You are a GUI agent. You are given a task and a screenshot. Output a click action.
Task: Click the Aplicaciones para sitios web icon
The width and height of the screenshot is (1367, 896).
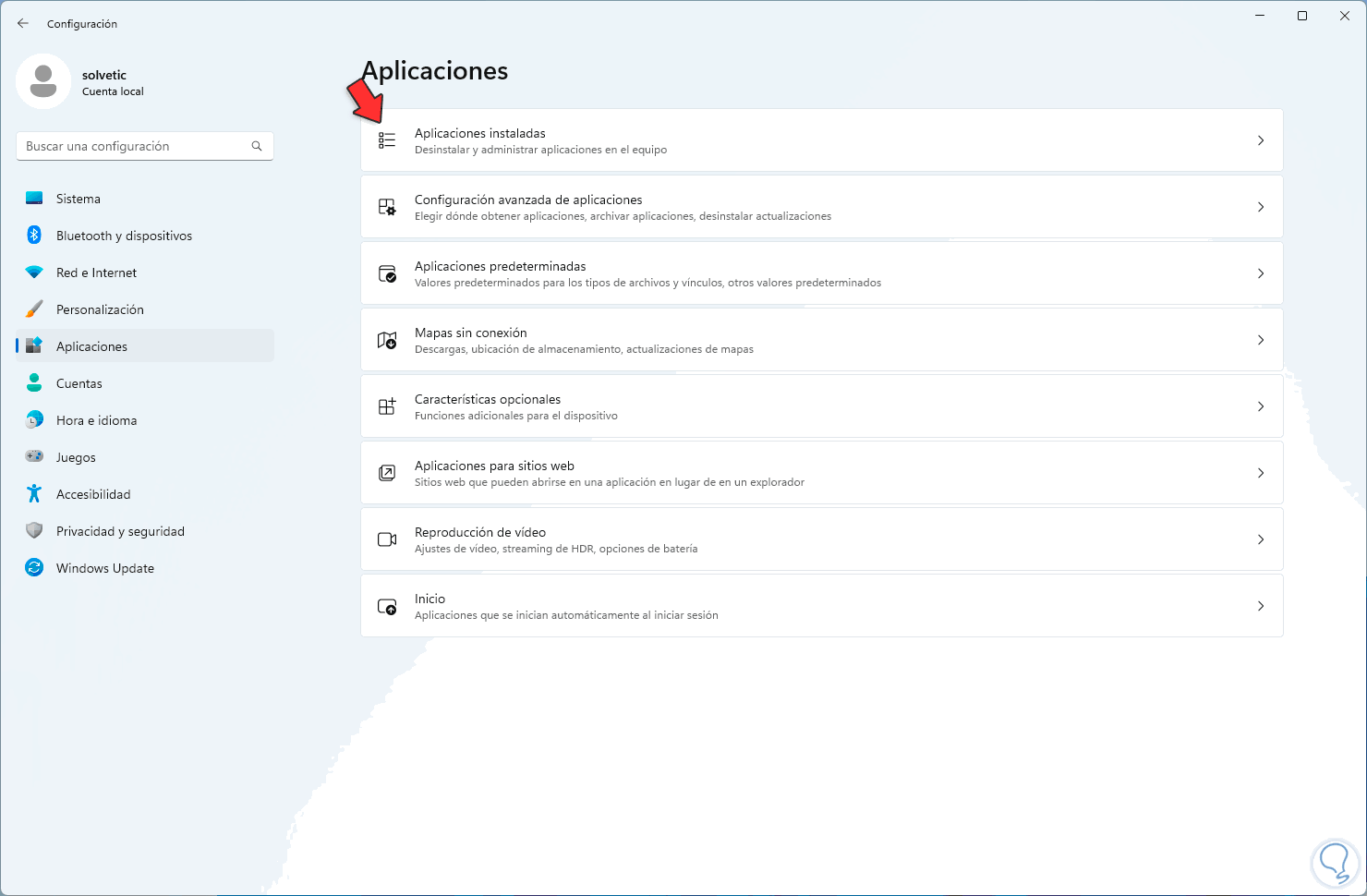click(x=387, y=473)
